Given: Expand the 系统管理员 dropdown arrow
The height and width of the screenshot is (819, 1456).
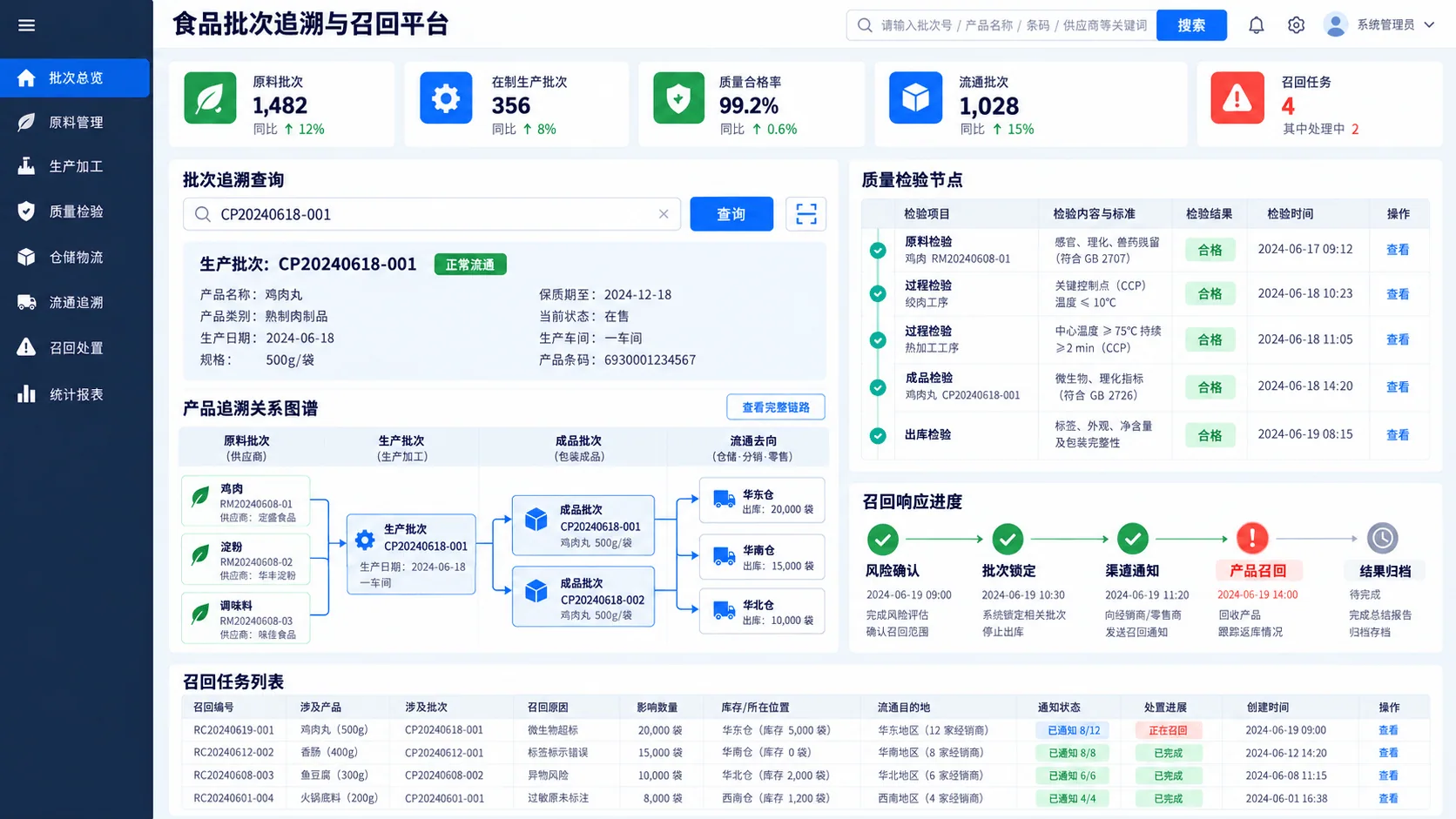Looking at the screenshot, I should coord(1429,25).
